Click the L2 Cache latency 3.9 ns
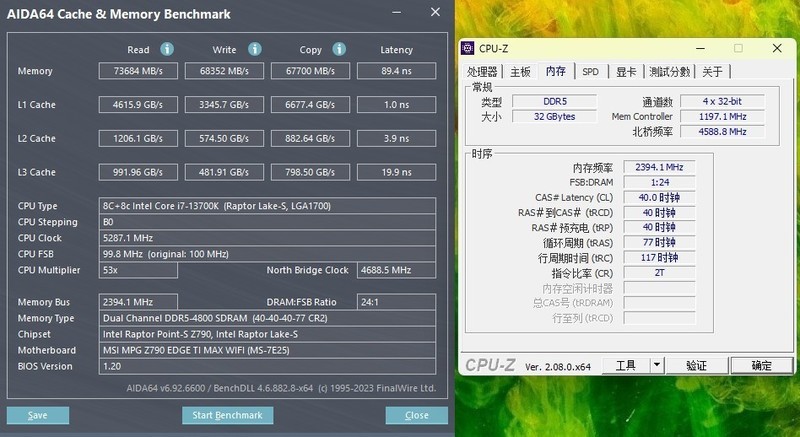 396,138
